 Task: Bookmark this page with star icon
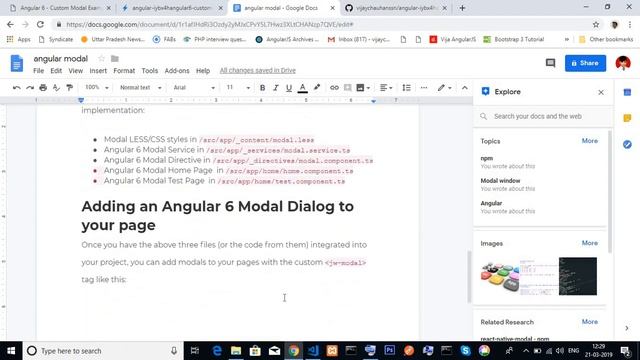click(596, 24)
